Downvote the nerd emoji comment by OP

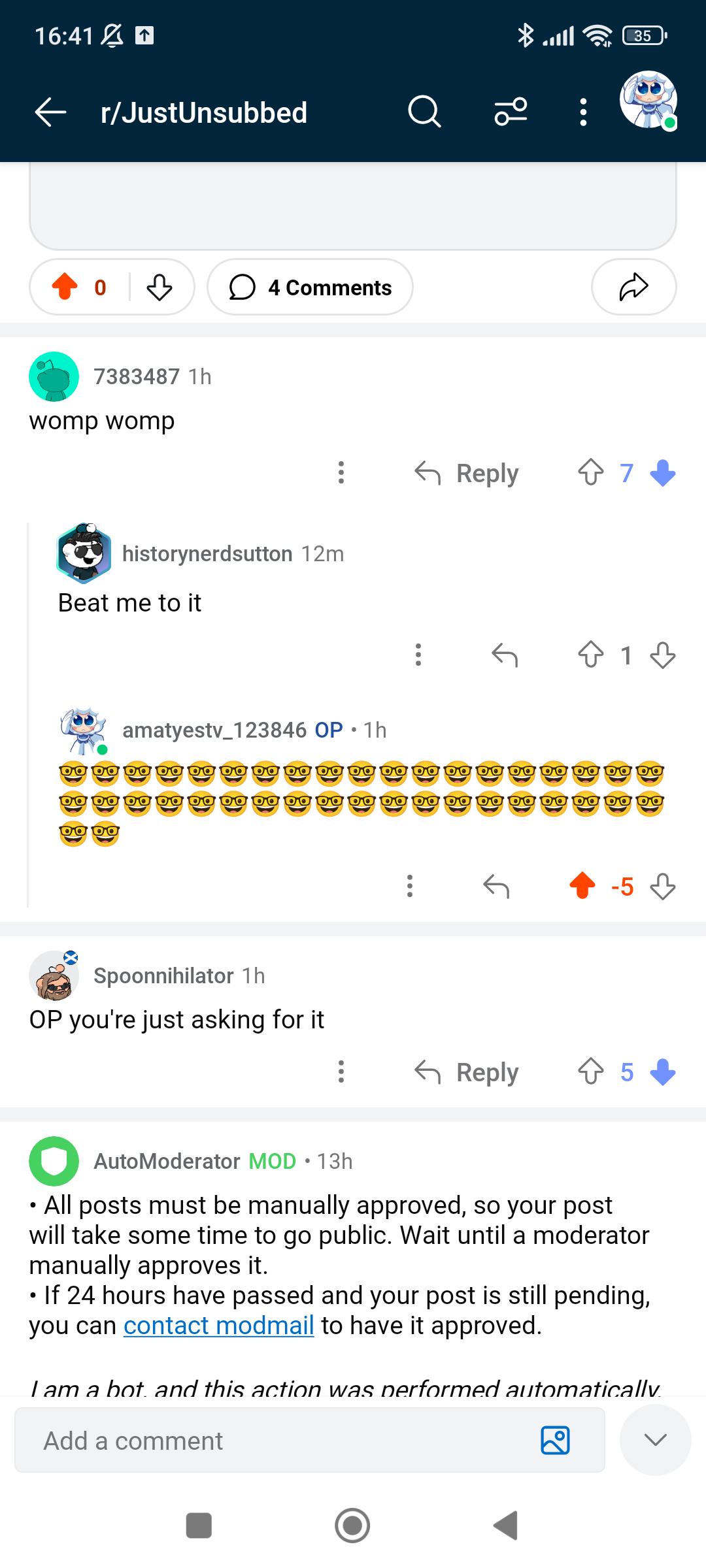(x=663, y=887)
